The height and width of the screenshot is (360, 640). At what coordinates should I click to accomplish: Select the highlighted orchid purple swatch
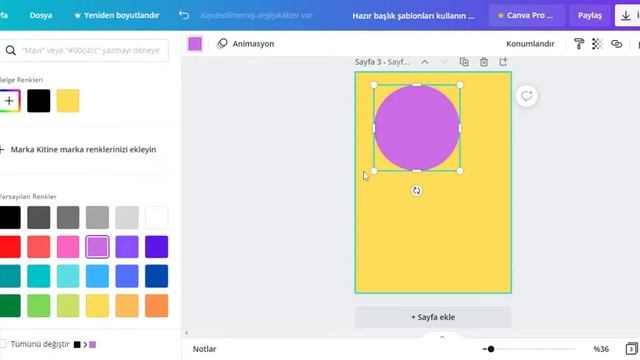coord(98,247)
